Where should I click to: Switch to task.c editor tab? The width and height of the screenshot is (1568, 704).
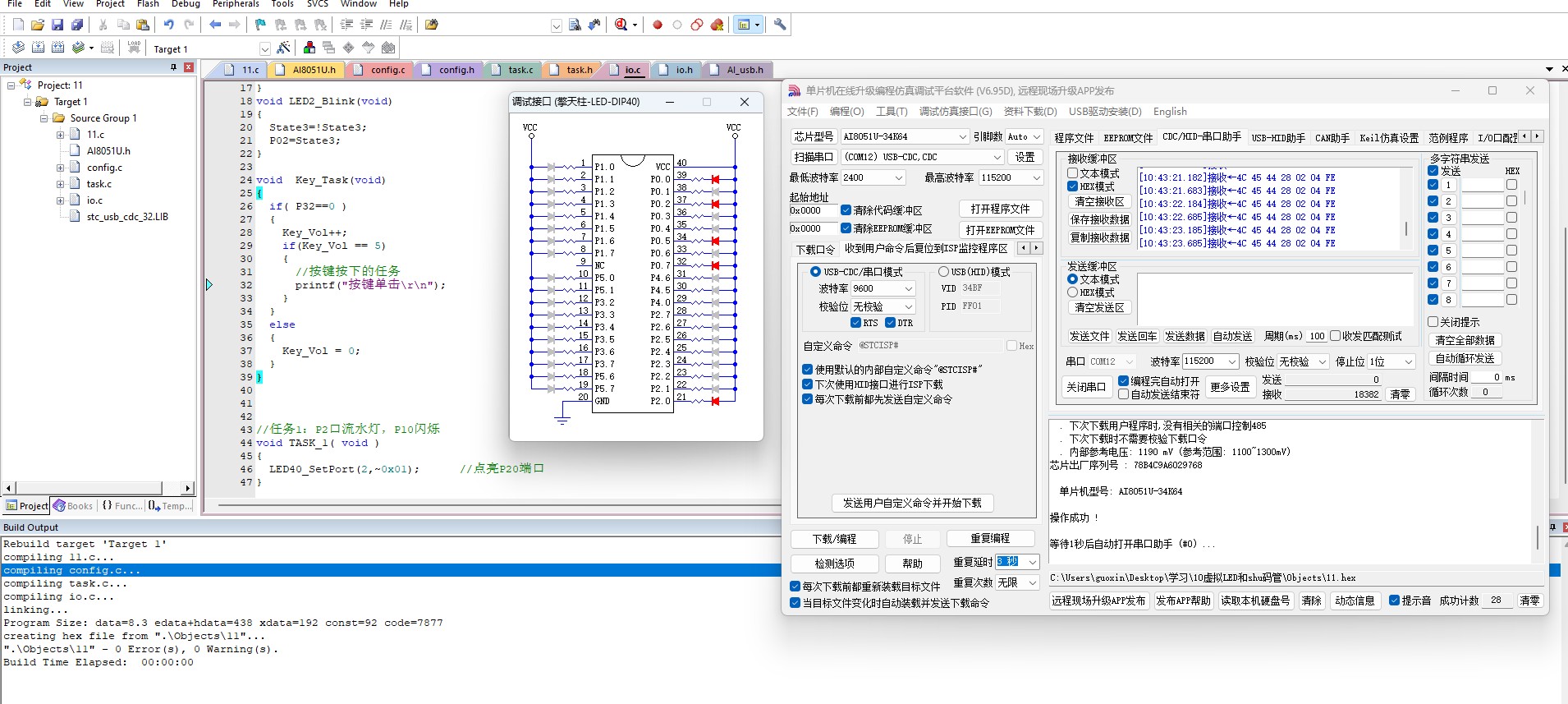pos(513,70)
